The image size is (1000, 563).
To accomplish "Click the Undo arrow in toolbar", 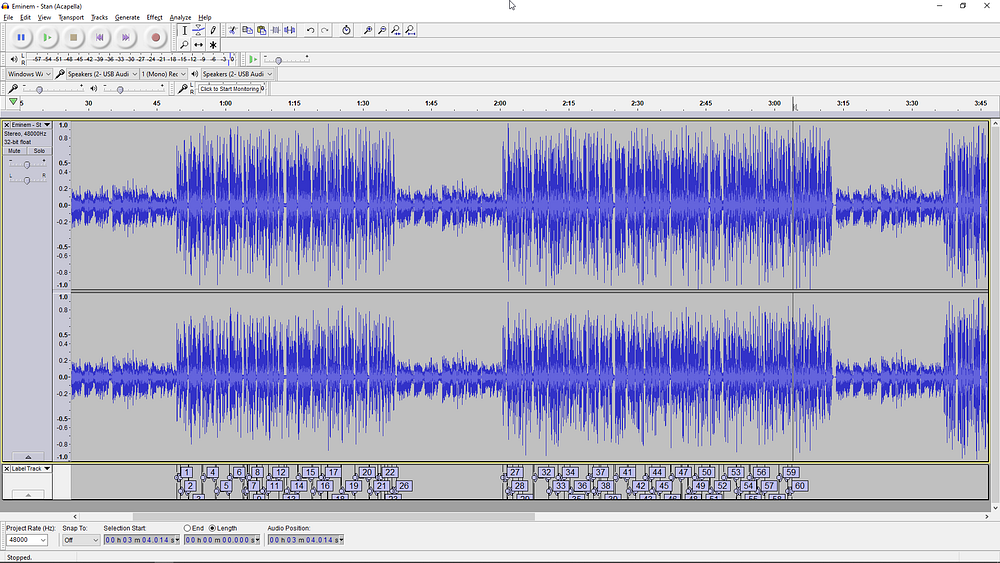I will pos(310,31).
